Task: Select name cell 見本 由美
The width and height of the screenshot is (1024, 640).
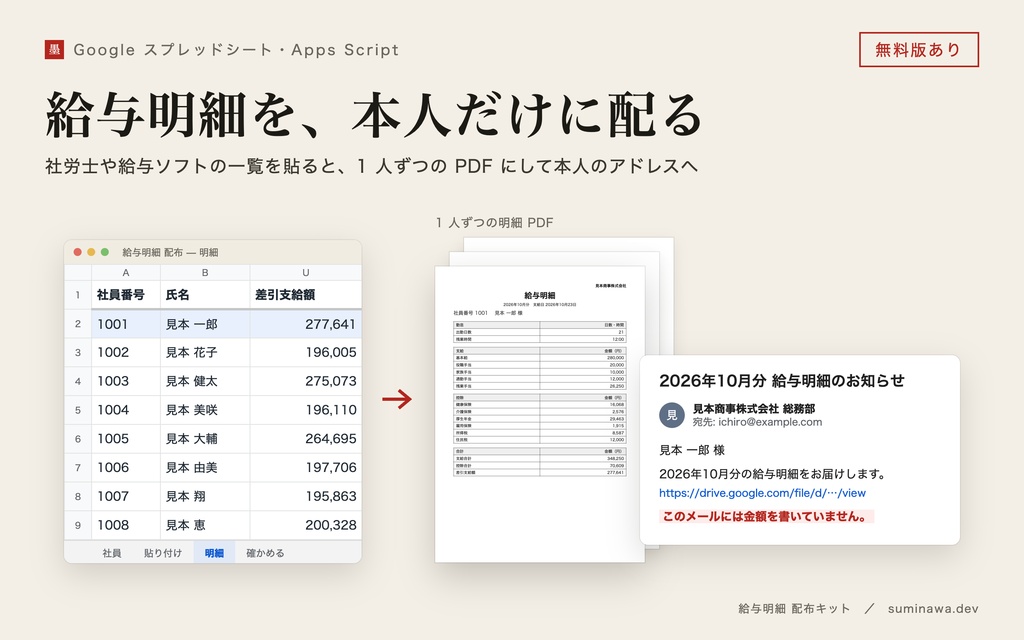Action: (205, 468)
